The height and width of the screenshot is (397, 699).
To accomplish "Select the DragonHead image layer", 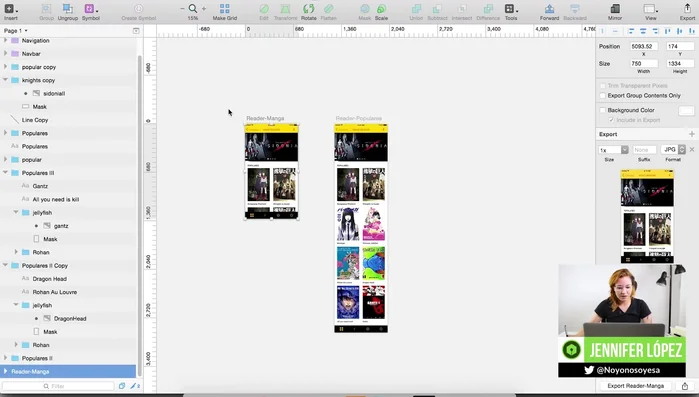I will [68, 319].
